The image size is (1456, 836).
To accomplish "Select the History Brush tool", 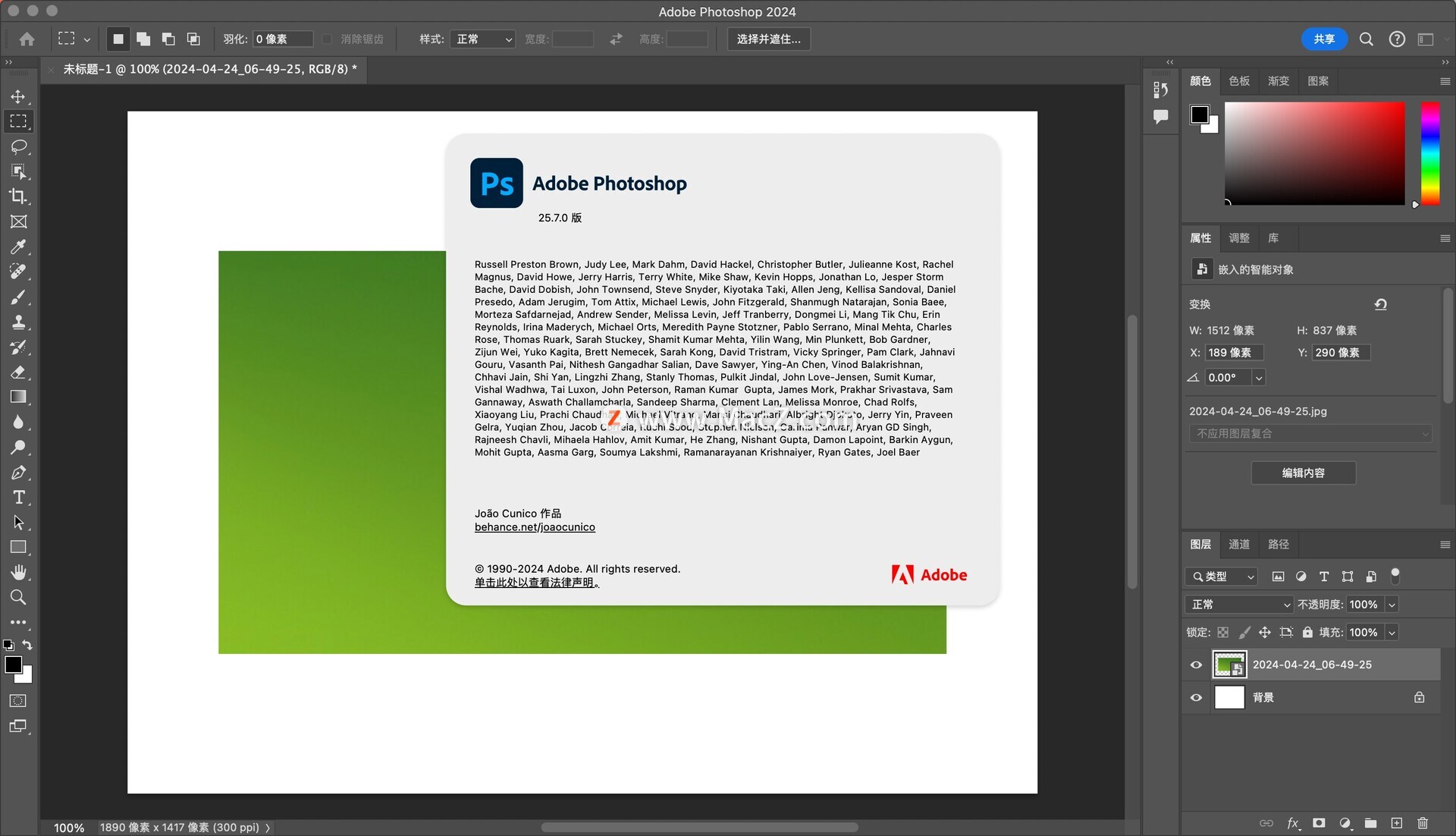I will pyautogui.click(x=18, y=347).
